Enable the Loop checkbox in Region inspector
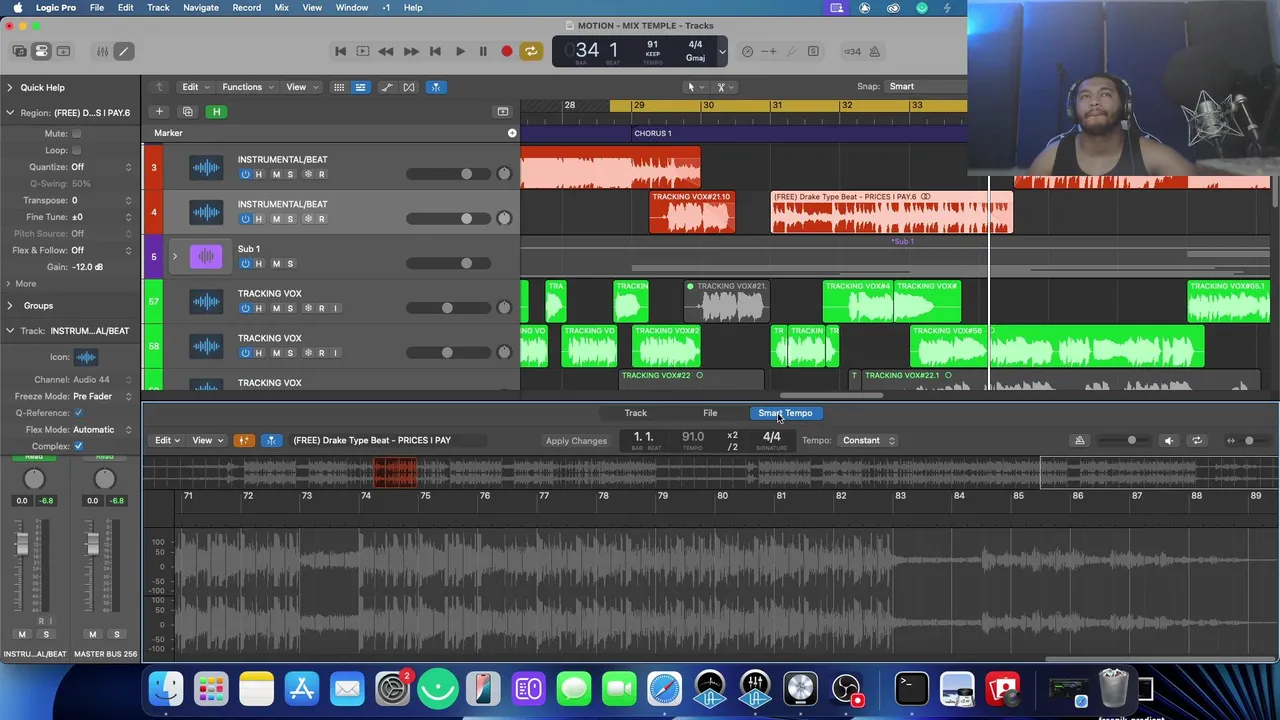The width and height of the screenshot is (1280, 720). (x=76, y=150)
